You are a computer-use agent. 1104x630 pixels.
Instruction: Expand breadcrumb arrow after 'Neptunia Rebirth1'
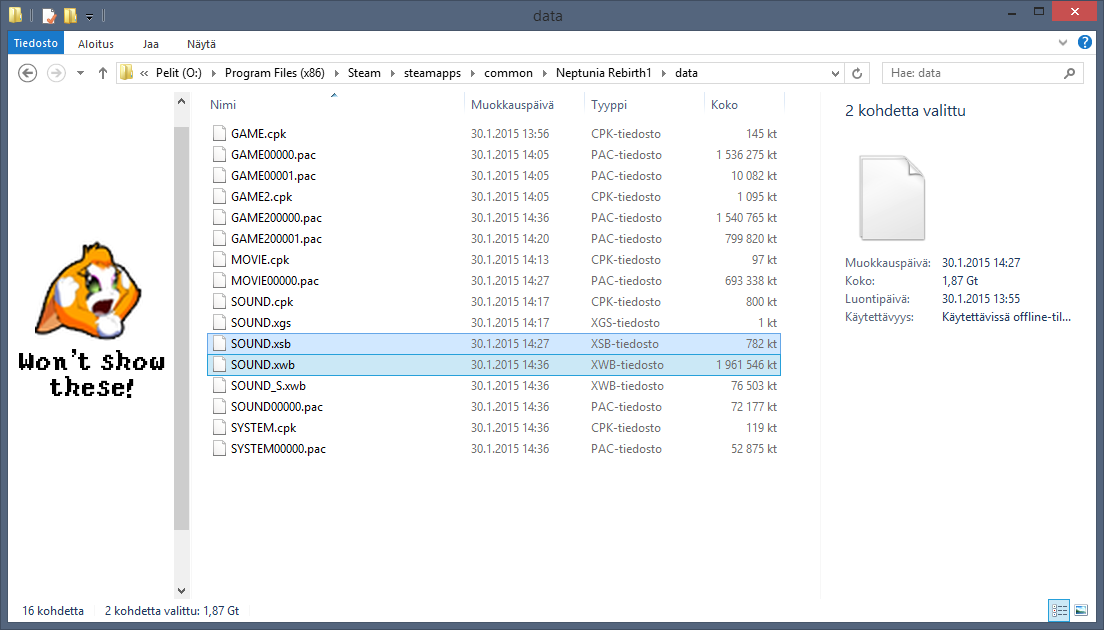663,73
